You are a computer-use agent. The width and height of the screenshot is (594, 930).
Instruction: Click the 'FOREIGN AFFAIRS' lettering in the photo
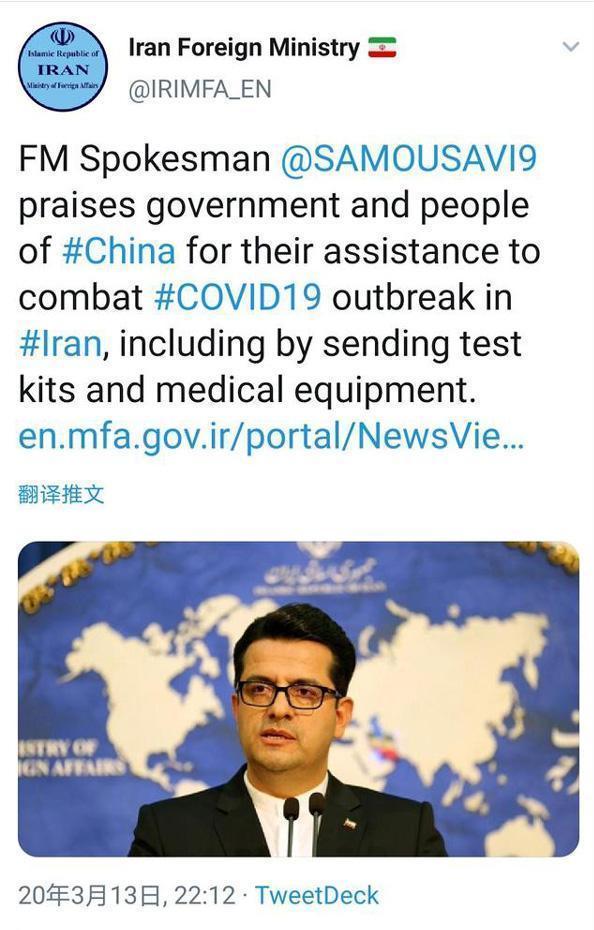point(70,757)
